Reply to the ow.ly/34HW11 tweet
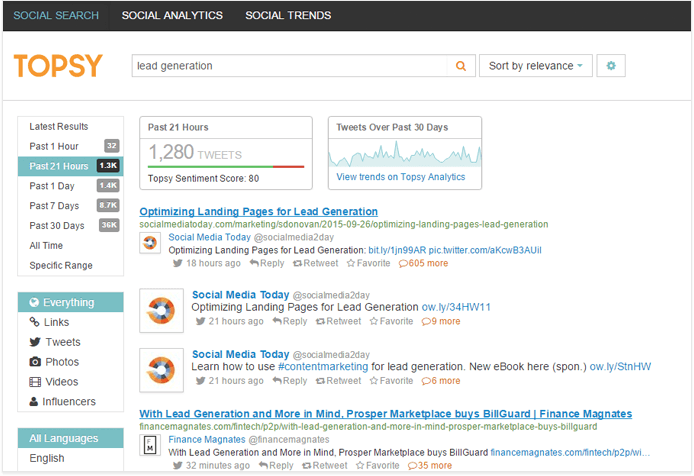The width and height of the screenshot is (694, 476). (290, 321)
